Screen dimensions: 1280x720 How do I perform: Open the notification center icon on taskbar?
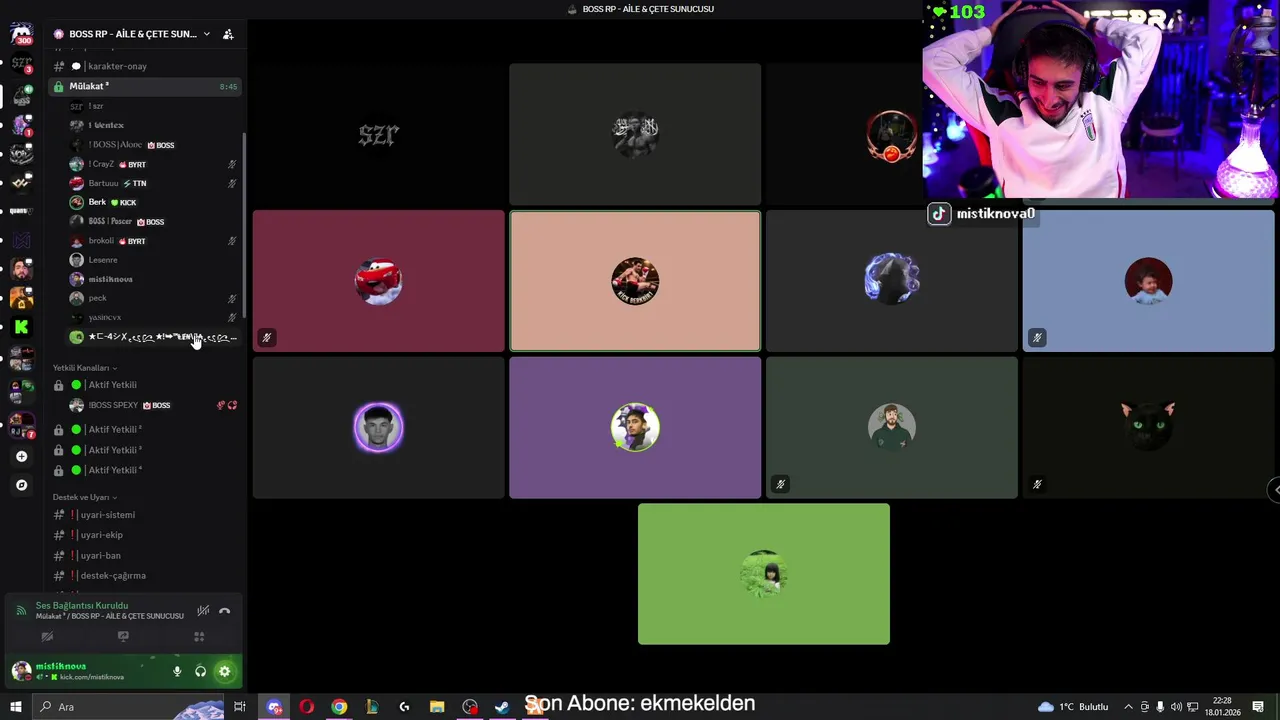tap(1258, 707)
